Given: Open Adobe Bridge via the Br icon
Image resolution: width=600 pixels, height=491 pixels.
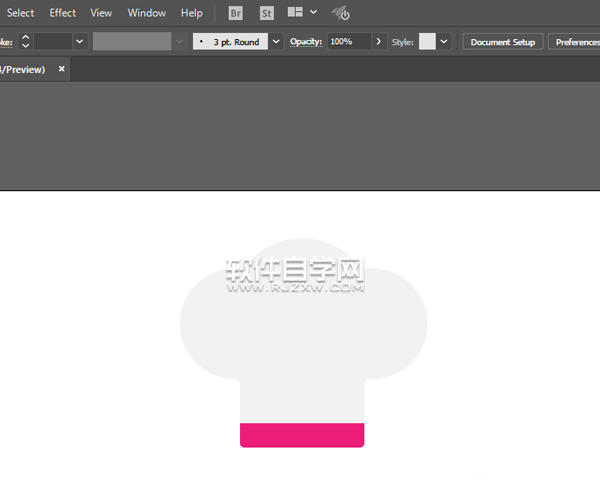Looking at the screenshot, I should [x=236, y=13].
